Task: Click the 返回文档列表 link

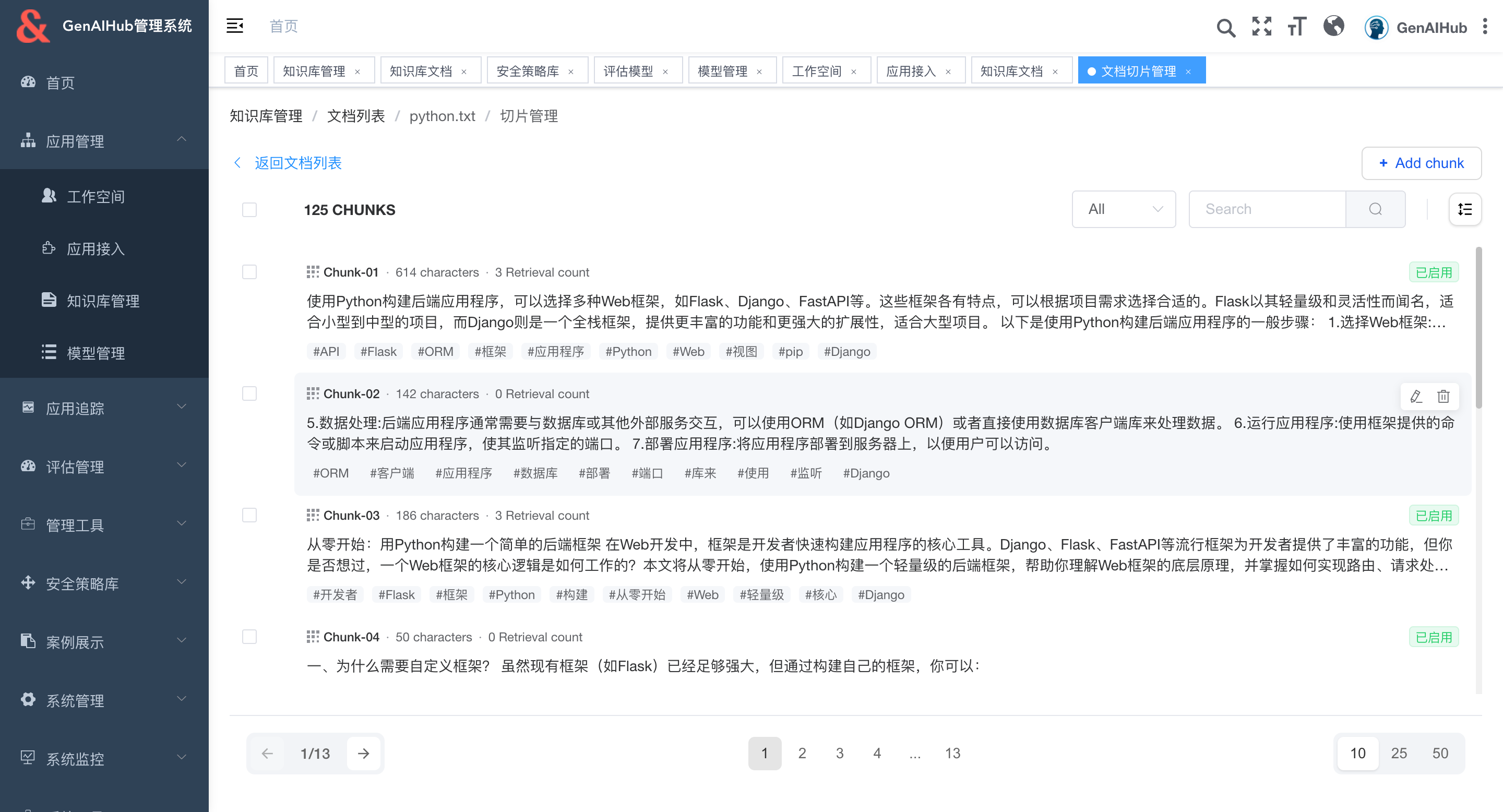Action: click(297, 163)
